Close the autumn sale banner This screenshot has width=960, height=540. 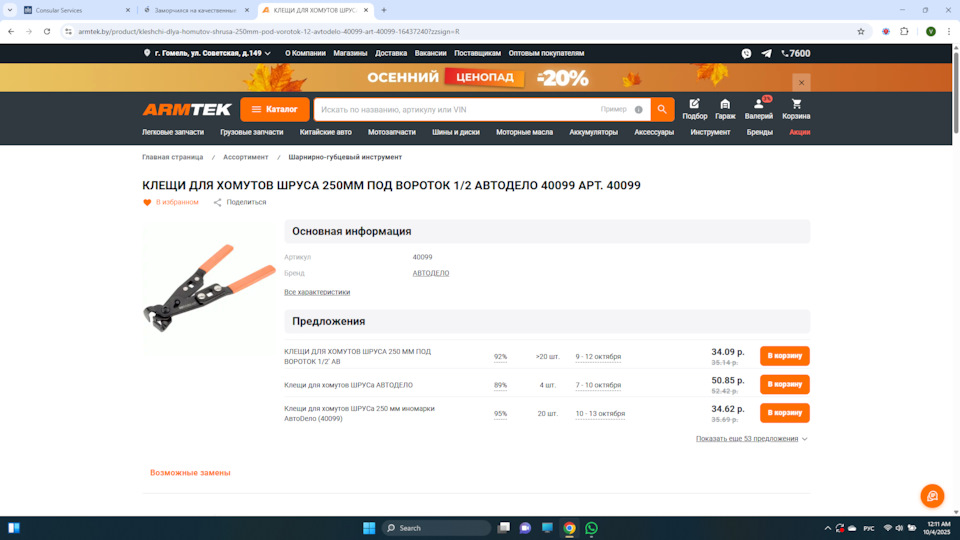pos(801,82)
